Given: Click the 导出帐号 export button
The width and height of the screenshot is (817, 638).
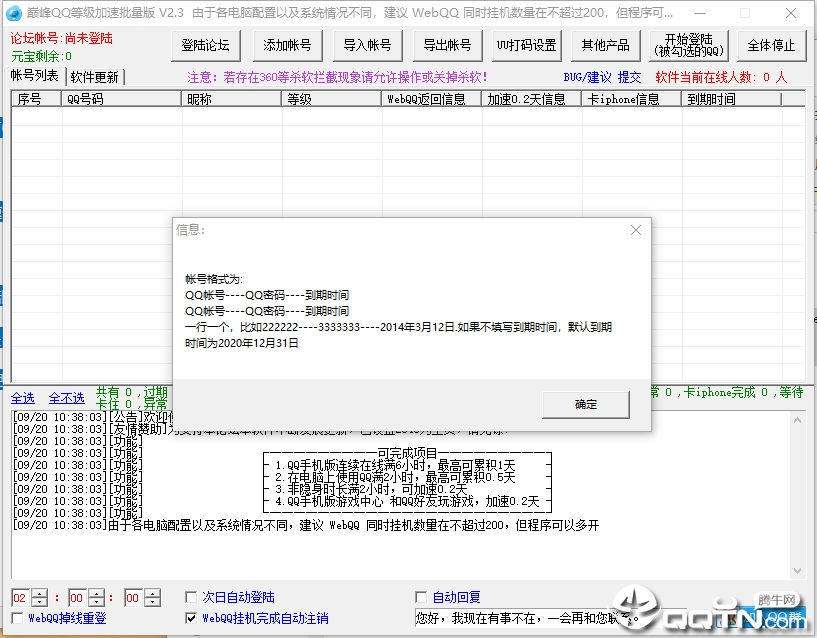Looking at the screenshot, I should click(x=447, y=45).
